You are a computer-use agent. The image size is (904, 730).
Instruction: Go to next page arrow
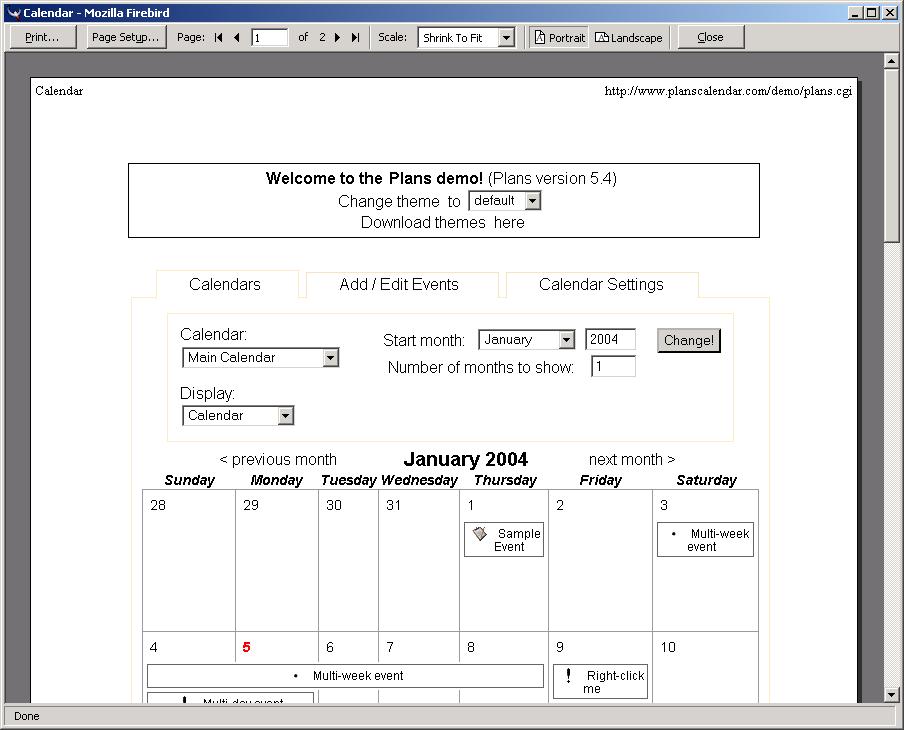pyautogui.click(x=338, y=37)
